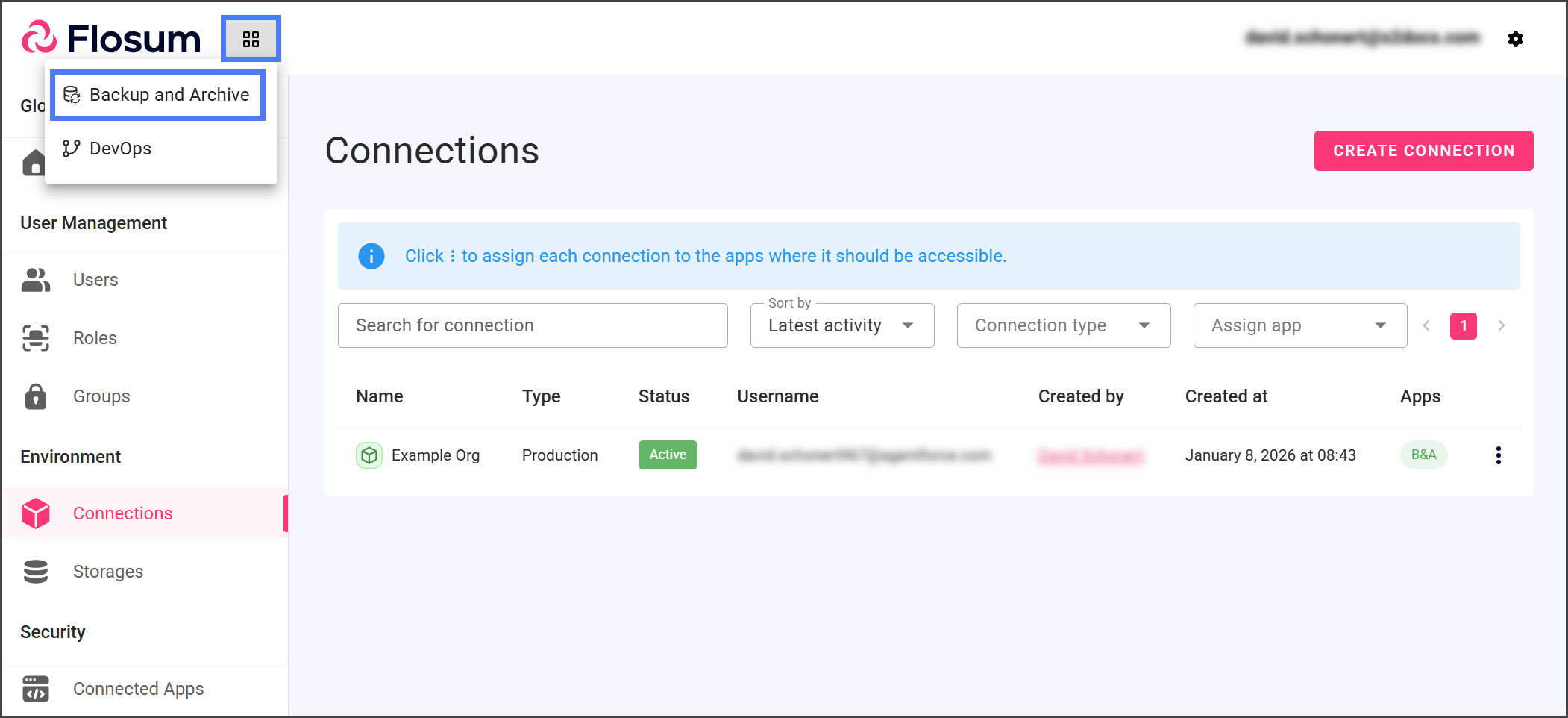The width and height of the screenshot is (1568, 718).
Task: Click the Roles icon in sidebar
Action: [x=36, y=338]
